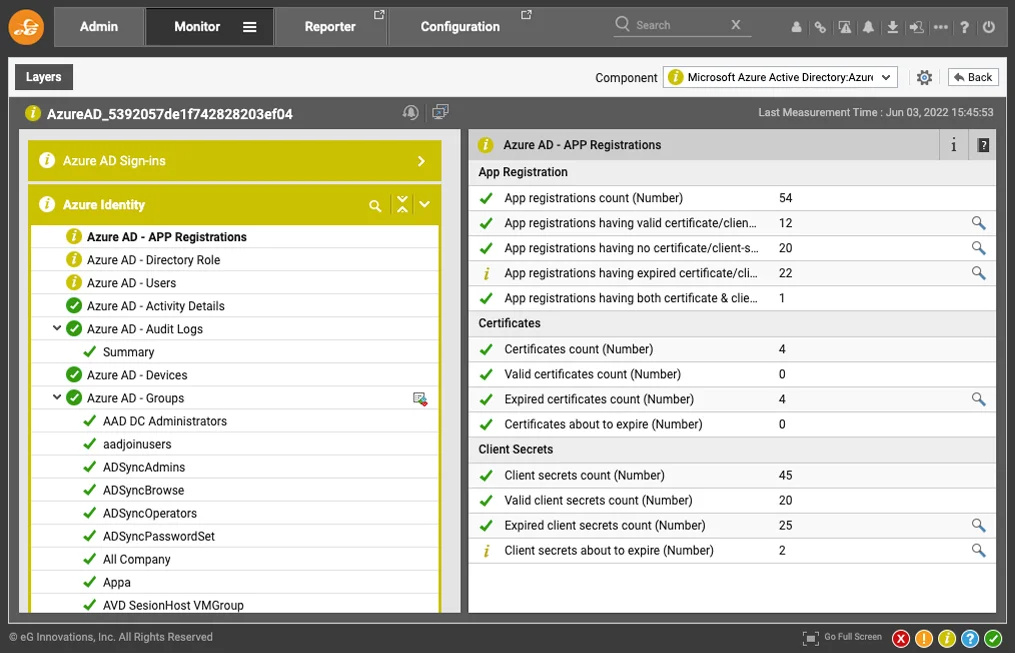Select All Company group
Screen dimensions: 1015x653
[x=137, y=560]
